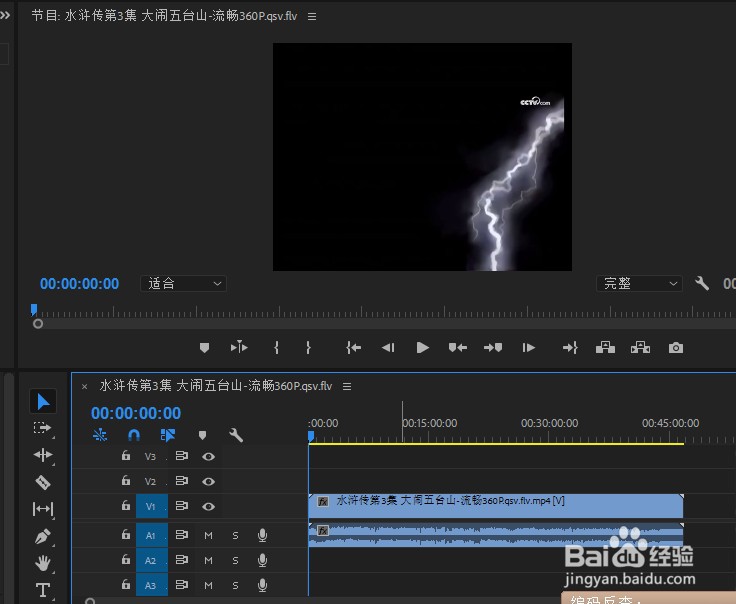736x604 pixels.
Task: Toggle V1 track output eye
Action: click(208, 506)
